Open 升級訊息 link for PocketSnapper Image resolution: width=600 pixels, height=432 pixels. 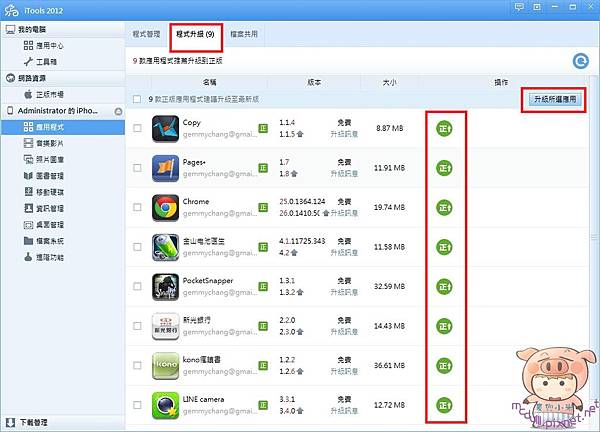click(344, 292)
